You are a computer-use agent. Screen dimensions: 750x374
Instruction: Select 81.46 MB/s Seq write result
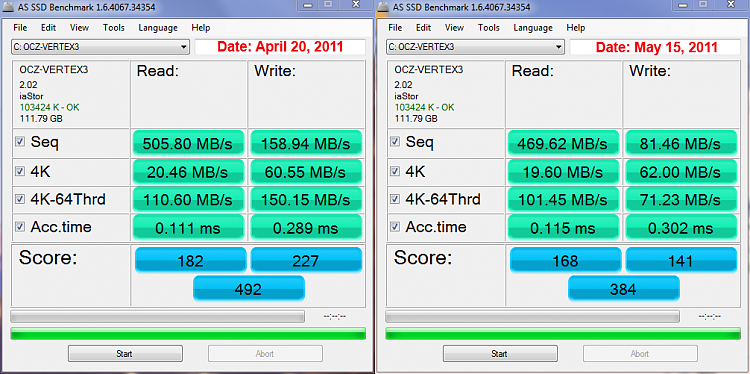click(x=681, y=143)
